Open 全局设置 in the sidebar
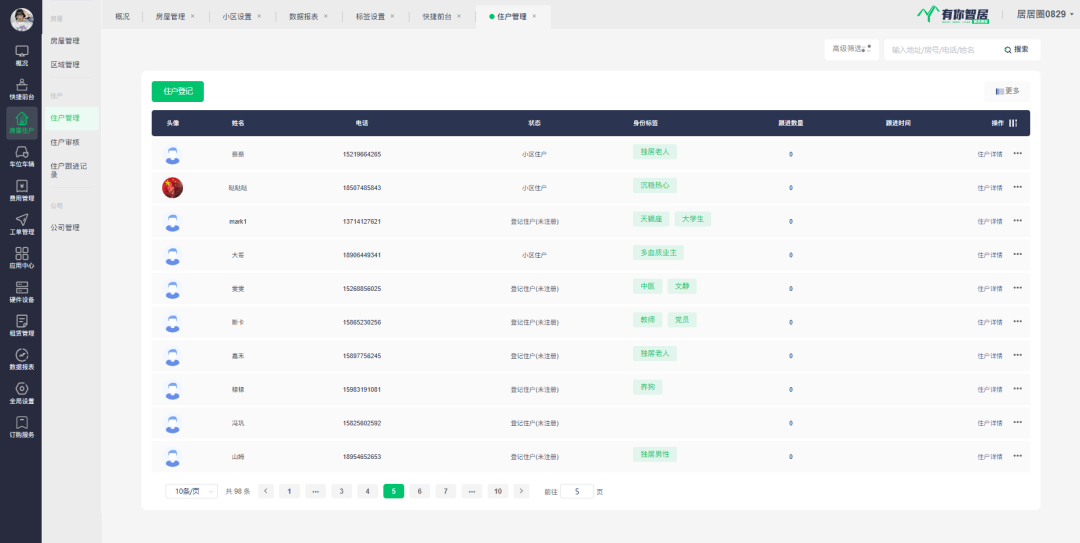This screenshot has height=543, width=1080. [x=21, y=393]
